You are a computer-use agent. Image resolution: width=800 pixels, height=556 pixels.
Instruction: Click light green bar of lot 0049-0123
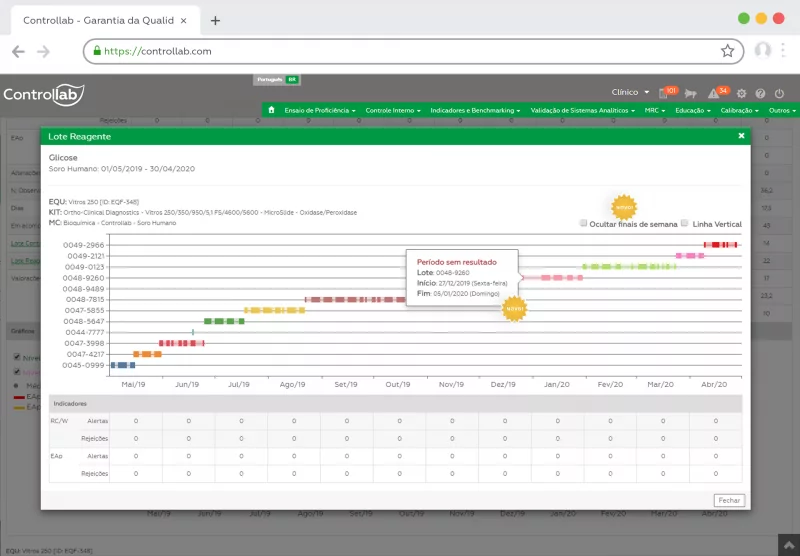coord(629,266)
